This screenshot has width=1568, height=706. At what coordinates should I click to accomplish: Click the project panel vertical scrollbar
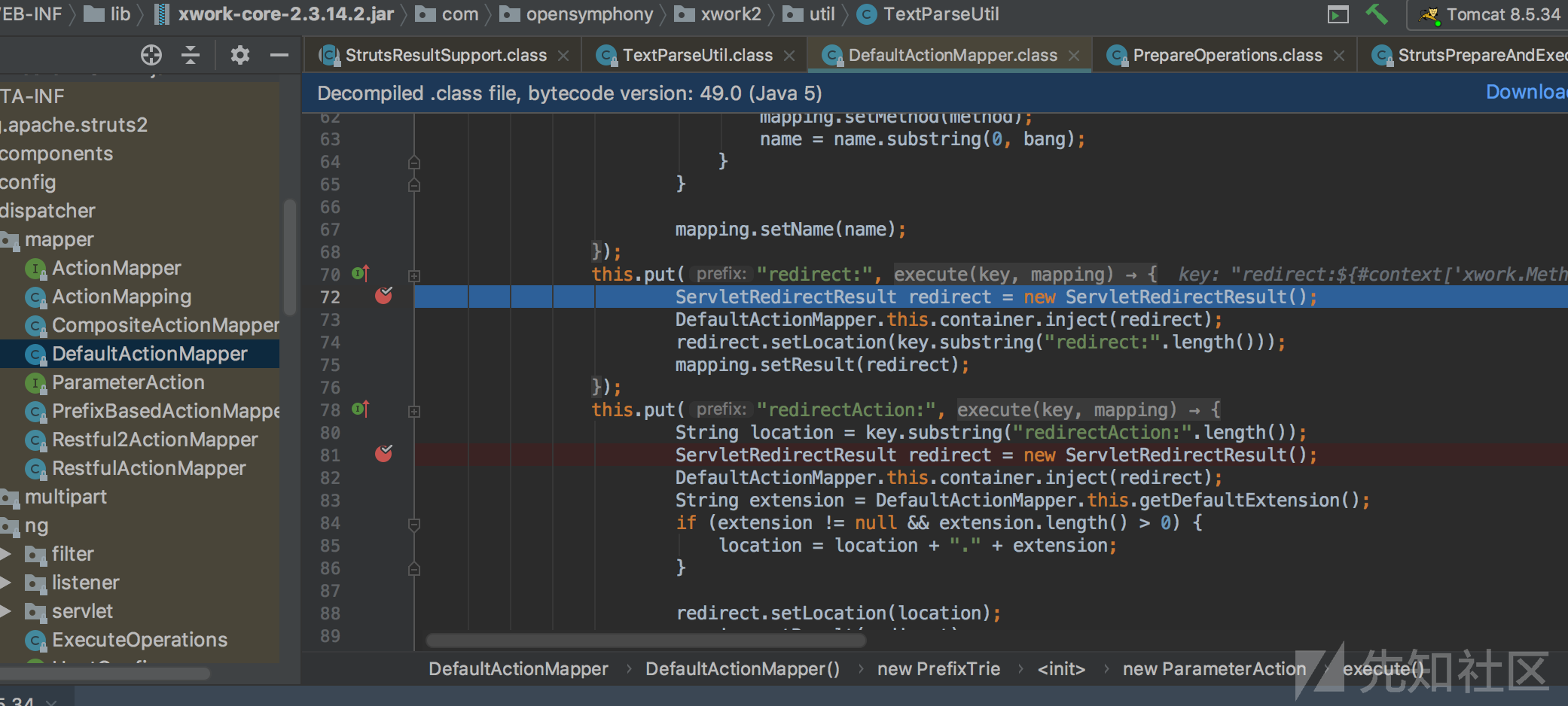290,257
